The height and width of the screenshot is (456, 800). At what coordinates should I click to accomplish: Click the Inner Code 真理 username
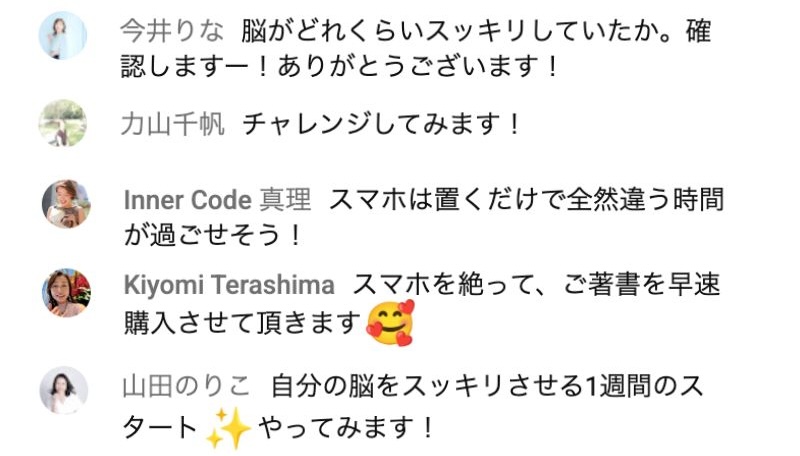[217, 199]
